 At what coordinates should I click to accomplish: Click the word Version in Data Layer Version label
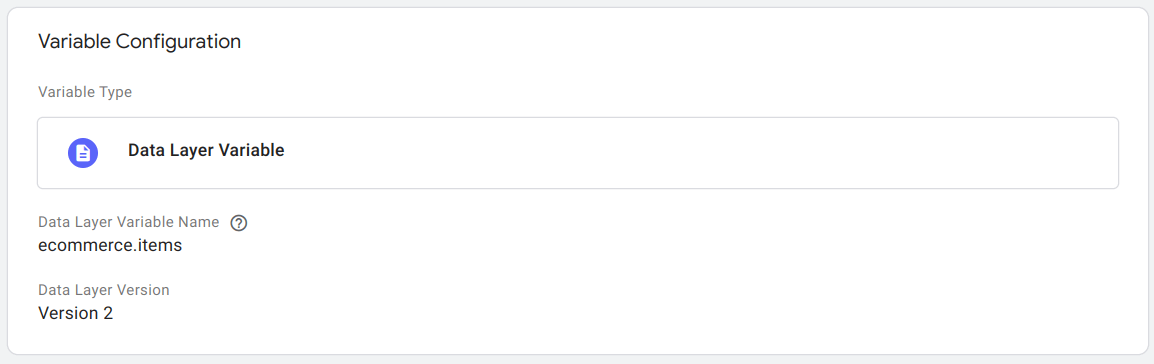(144, 290)
